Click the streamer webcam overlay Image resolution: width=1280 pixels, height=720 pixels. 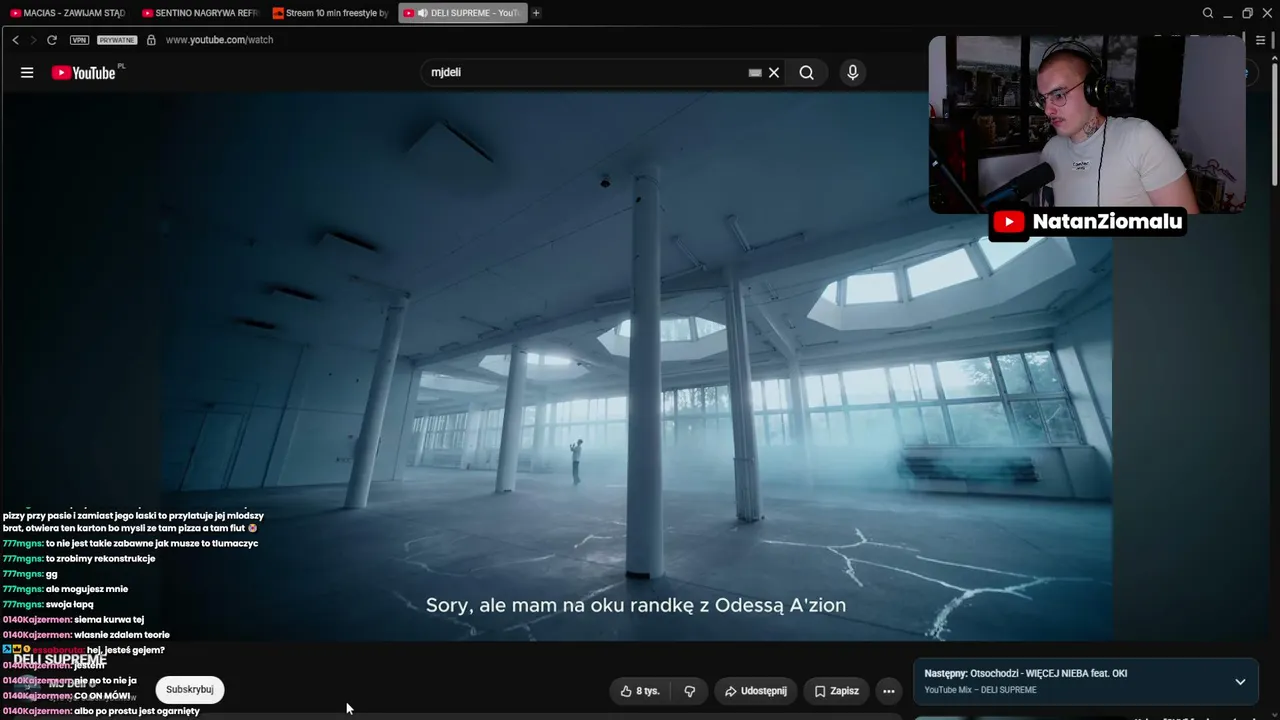pos(1087,125)
